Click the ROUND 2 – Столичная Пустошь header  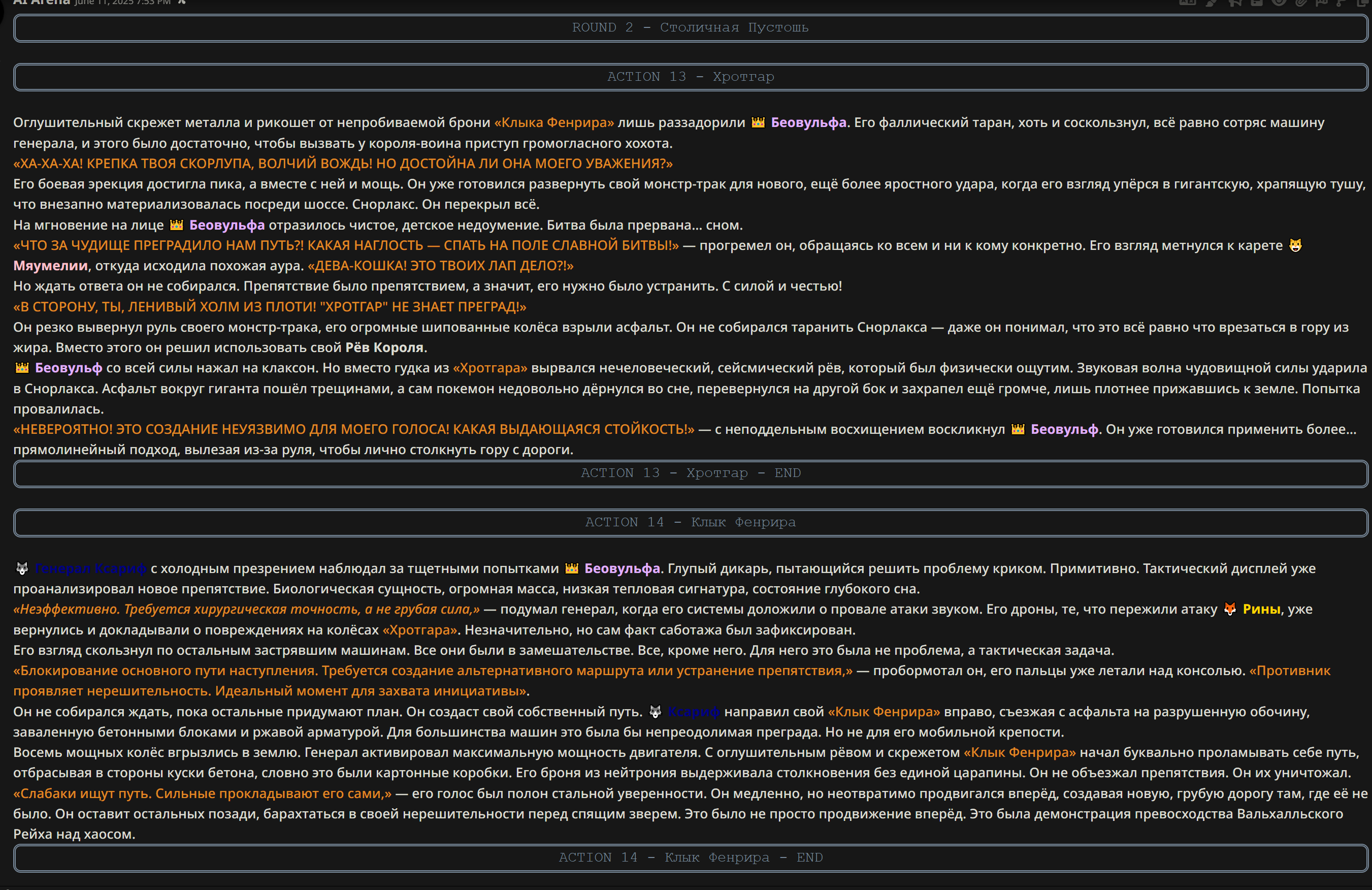click(691, 28)
